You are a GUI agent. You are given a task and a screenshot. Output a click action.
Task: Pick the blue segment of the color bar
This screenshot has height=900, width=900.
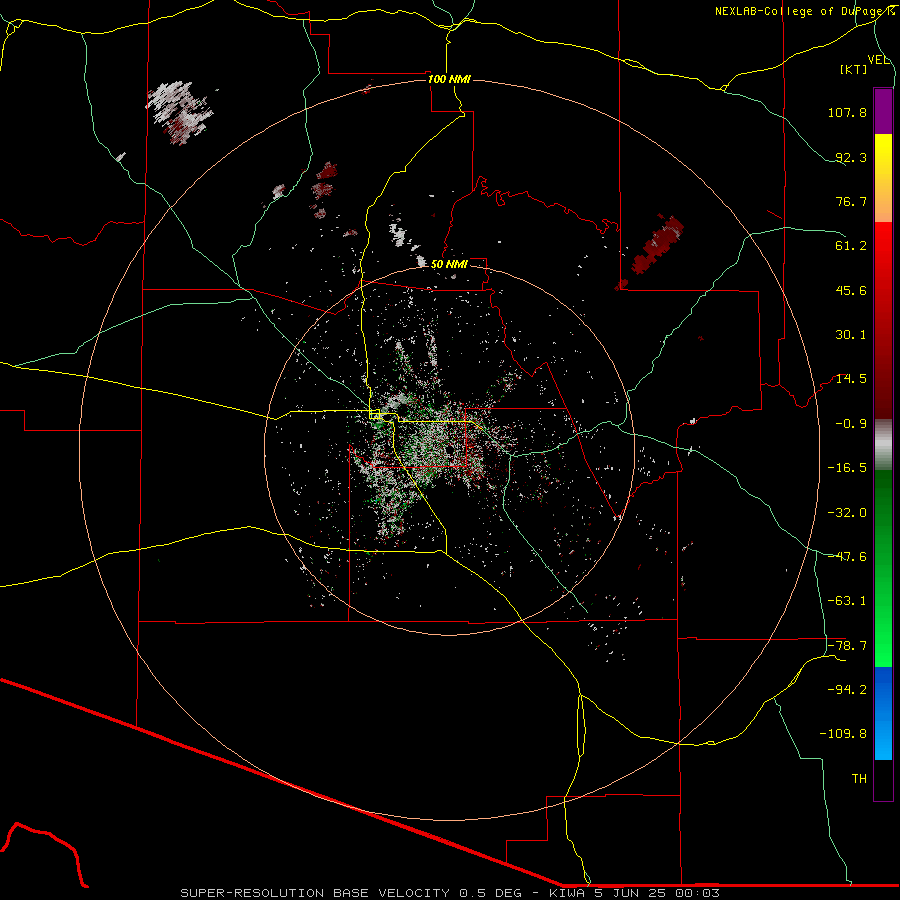883,713
